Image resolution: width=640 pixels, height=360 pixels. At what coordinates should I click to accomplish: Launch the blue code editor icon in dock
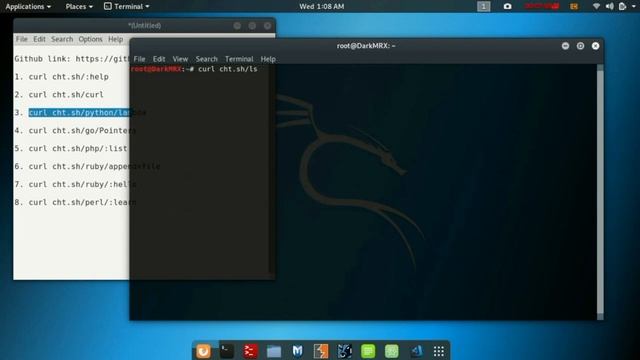[416, 351]
